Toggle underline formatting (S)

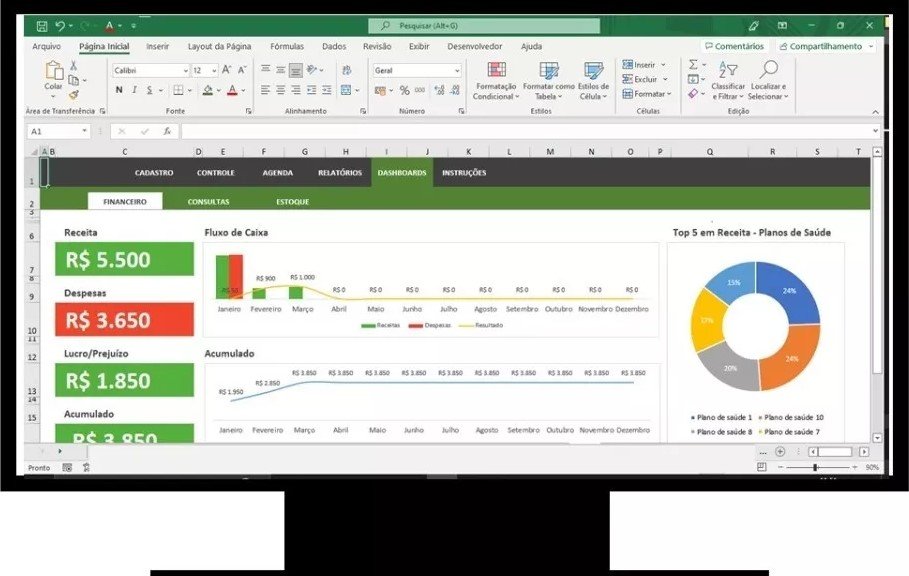click(x=149, y=90)
